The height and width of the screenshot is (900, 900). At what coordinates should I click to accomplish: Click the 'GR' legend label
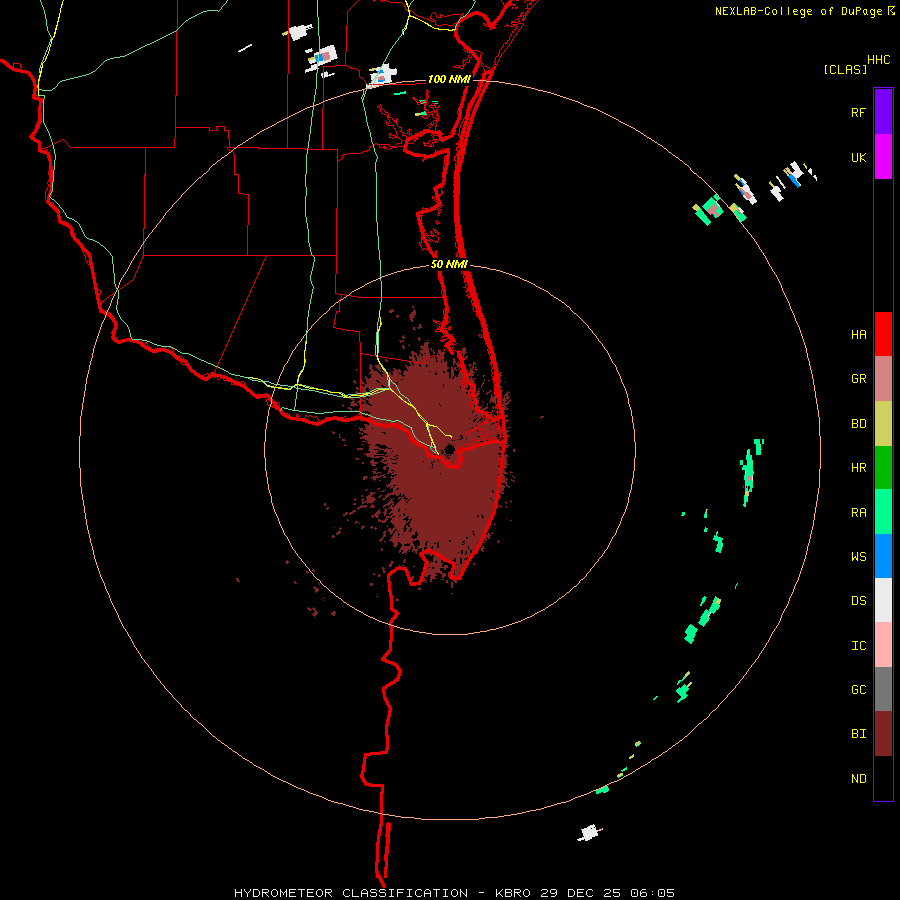click(x=858, y=379)
